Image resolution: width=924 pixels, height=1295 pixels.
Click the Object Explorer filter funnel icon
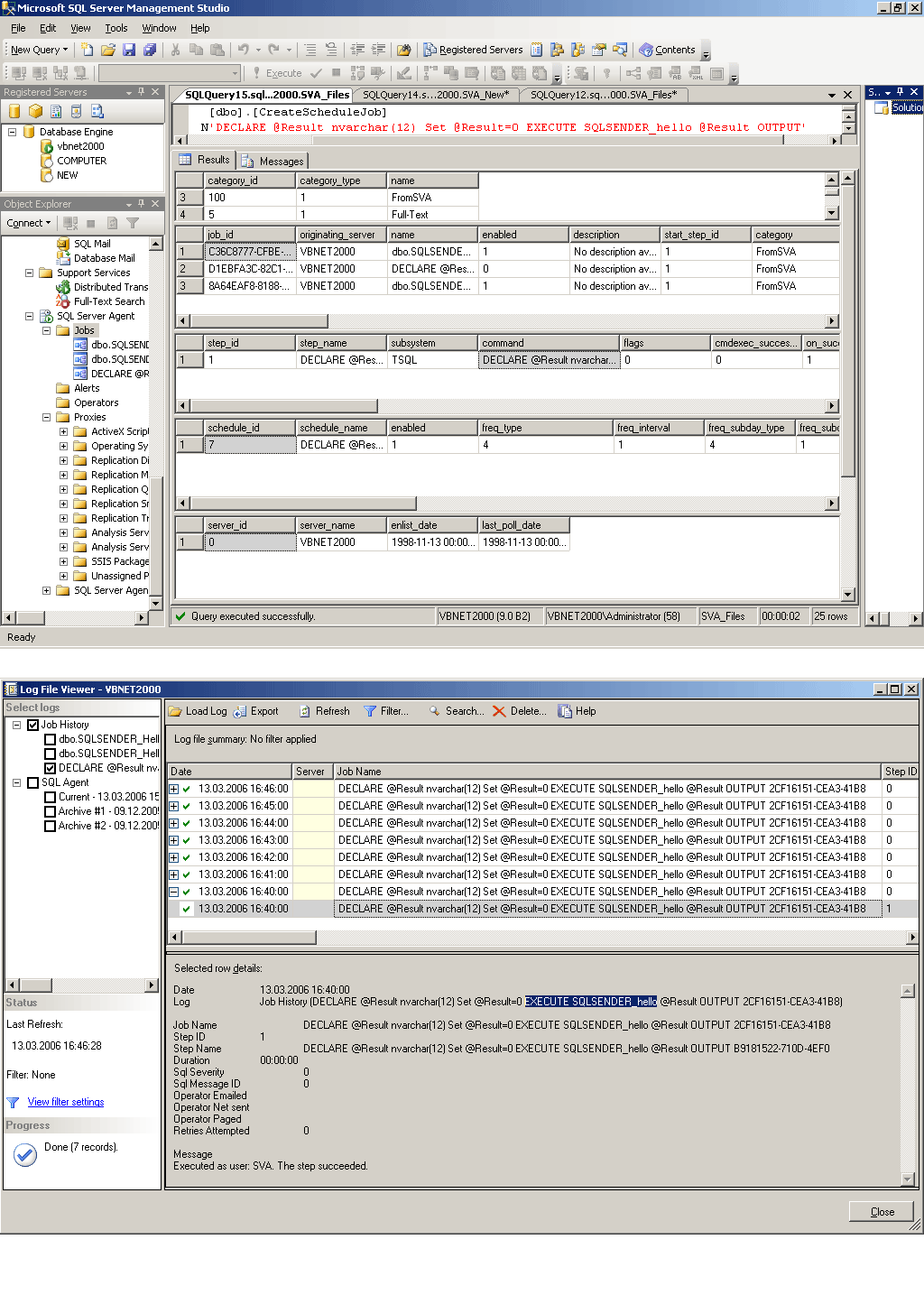133,223
